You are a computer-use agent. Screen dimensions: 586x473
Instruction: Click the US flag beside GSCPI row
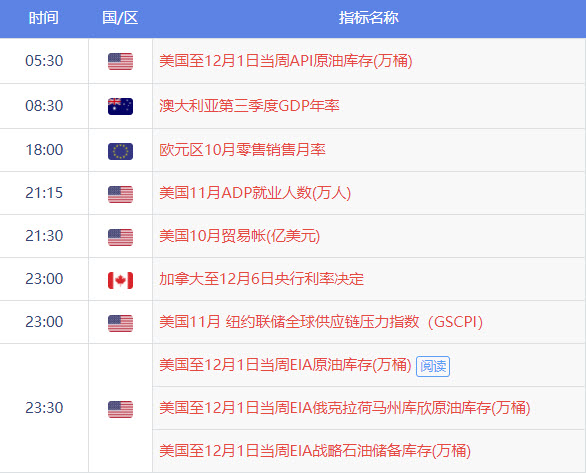click(x=120, y=323)
